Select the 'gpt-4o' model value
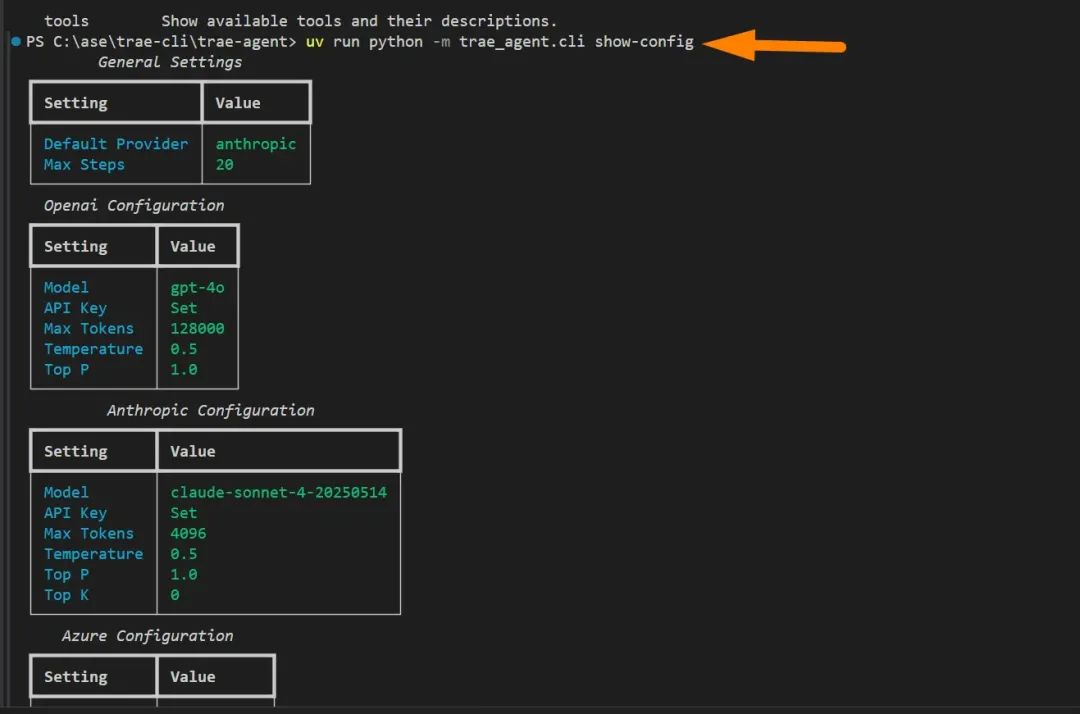Screen dimensions: 1080x714 [x=197, y=287]
